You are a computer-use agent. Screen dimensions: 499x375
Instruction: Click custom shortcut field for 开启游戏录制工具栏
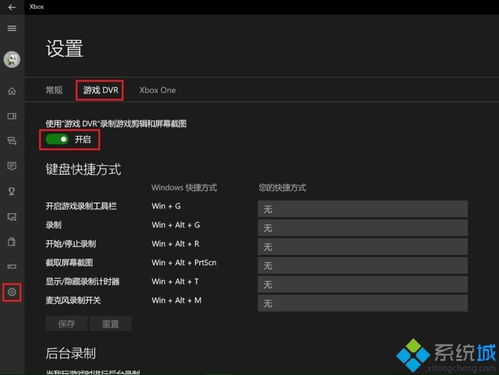point(363,209)
